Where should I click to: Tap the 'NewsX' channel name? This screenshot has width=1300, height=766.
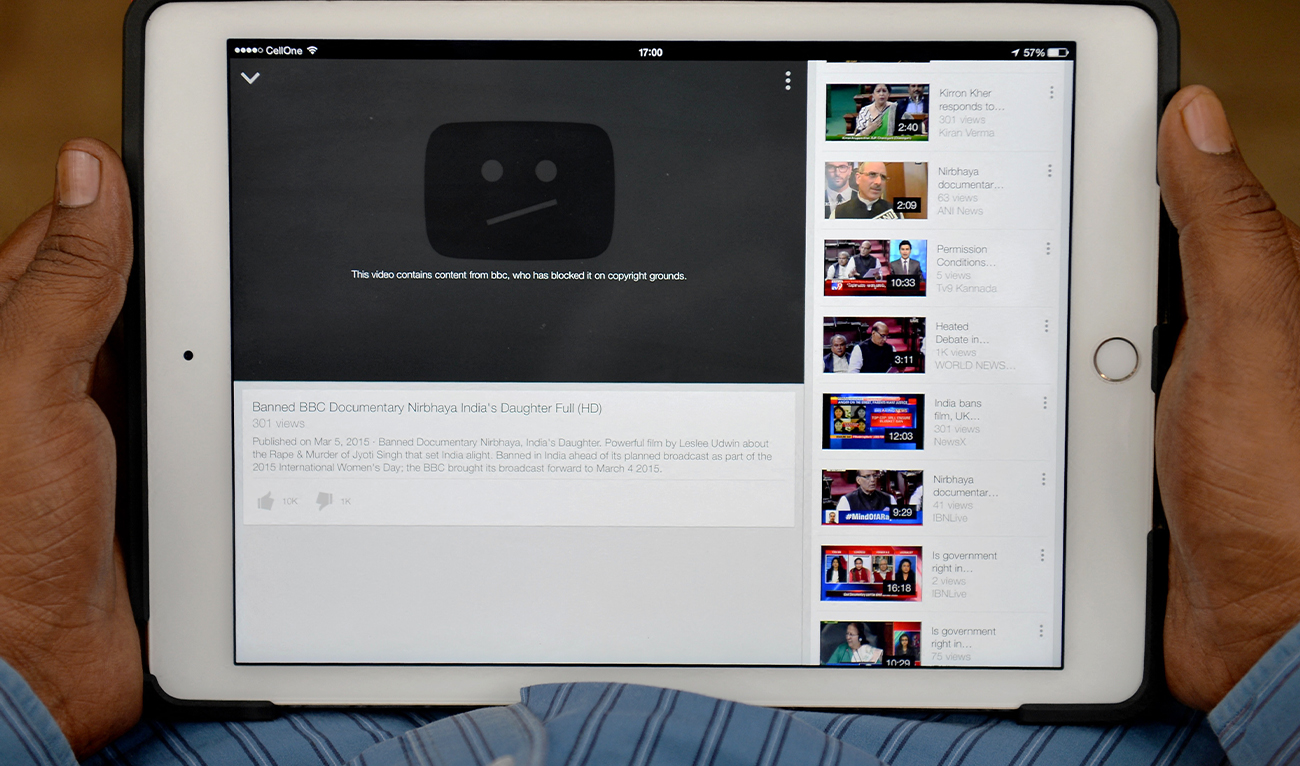pos(949,442)
